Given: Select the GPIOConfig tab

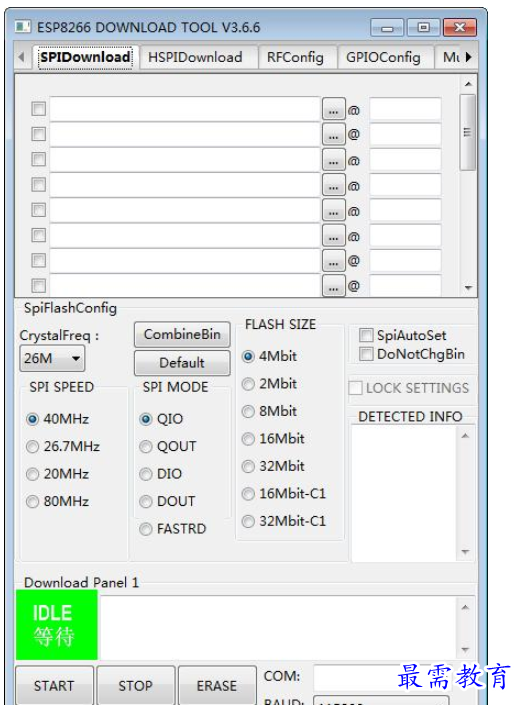Looking at the screenshot, I should 383,57.
